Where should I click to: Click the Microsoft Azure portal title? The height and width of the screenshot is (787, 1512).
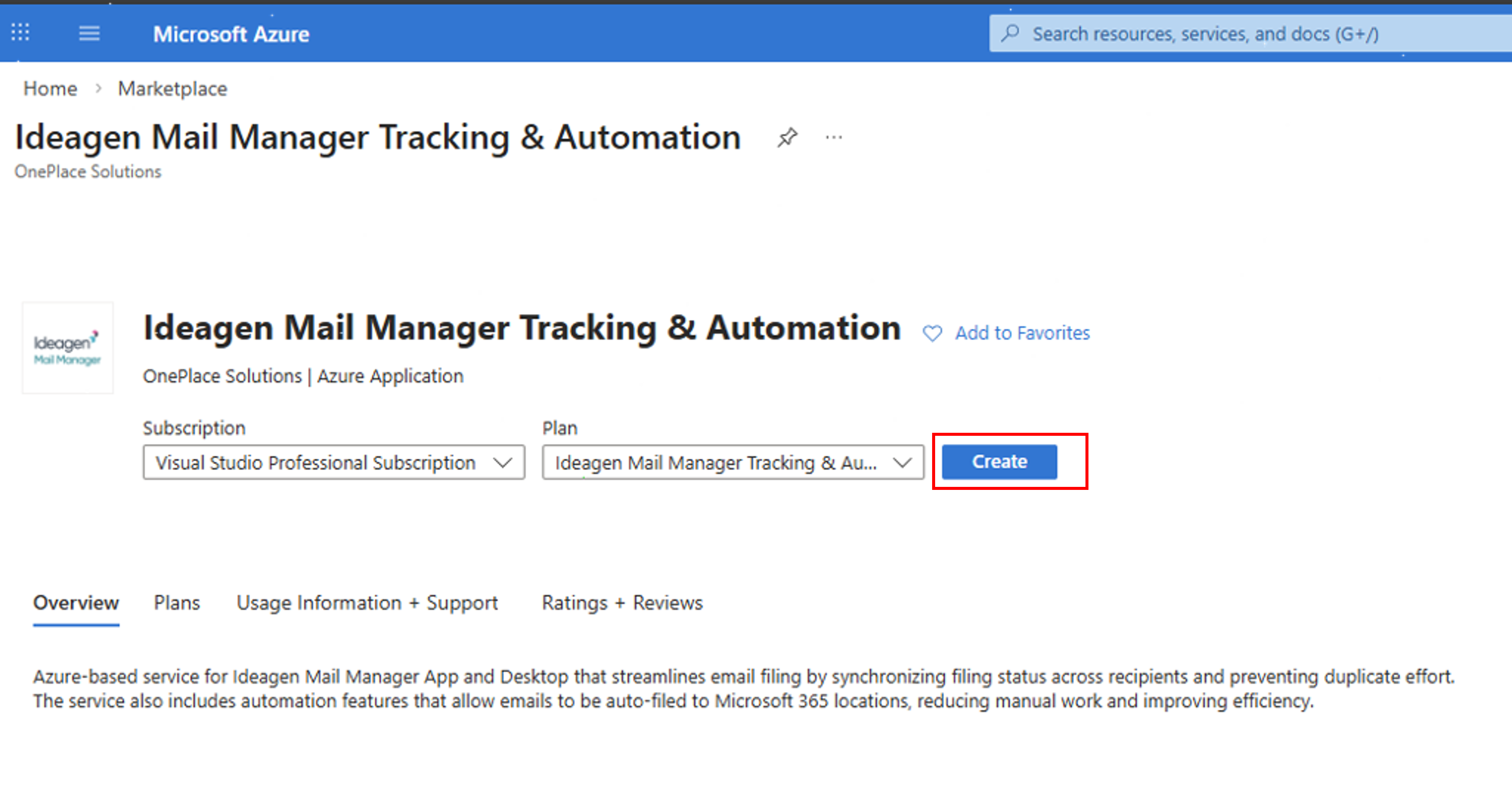231,34
